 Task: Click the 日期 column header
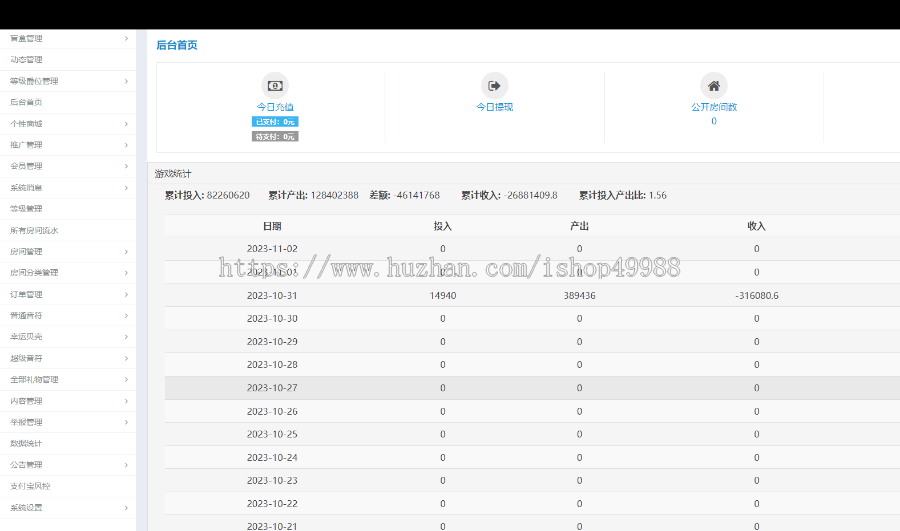coord(272,226)
